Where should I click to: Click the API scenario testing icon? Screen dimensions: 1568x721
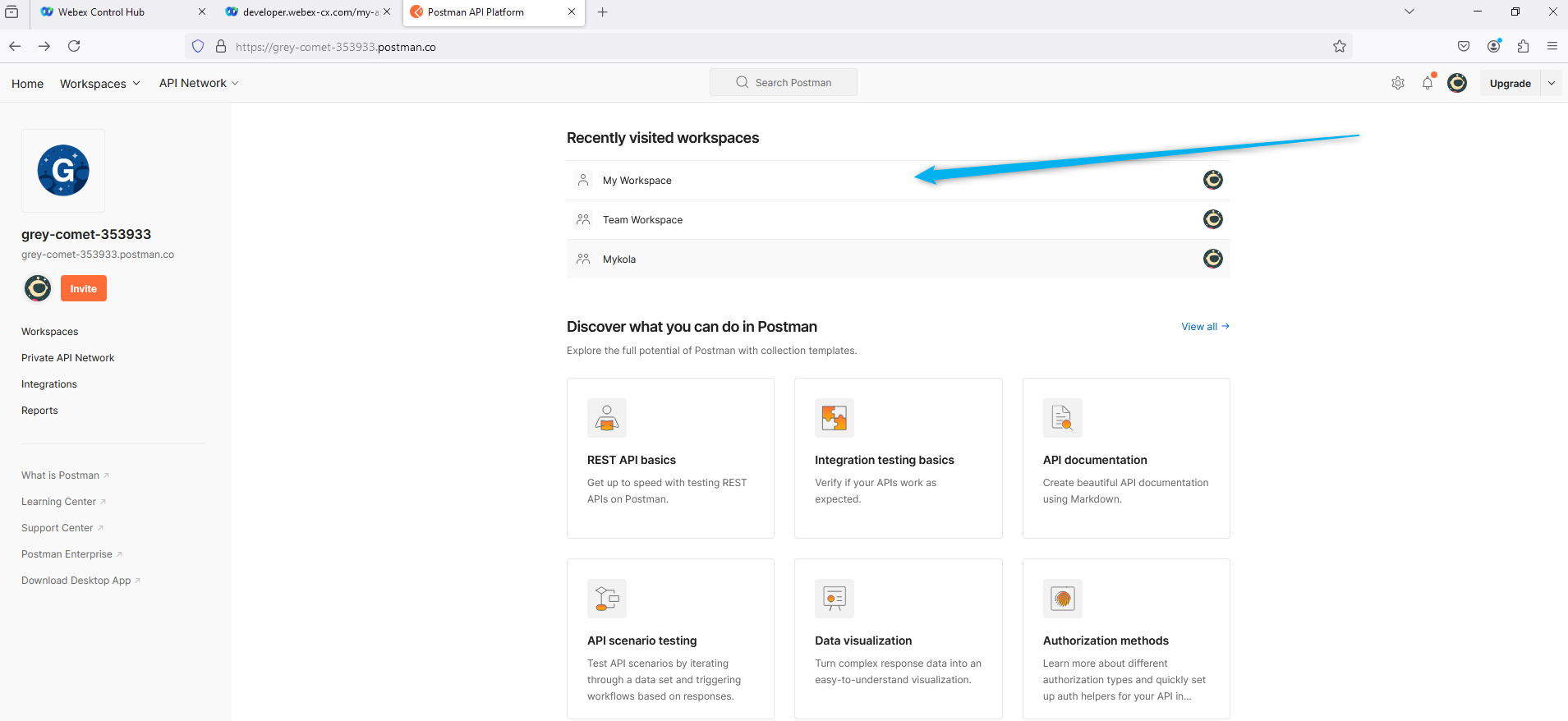(x=607, y=599)
